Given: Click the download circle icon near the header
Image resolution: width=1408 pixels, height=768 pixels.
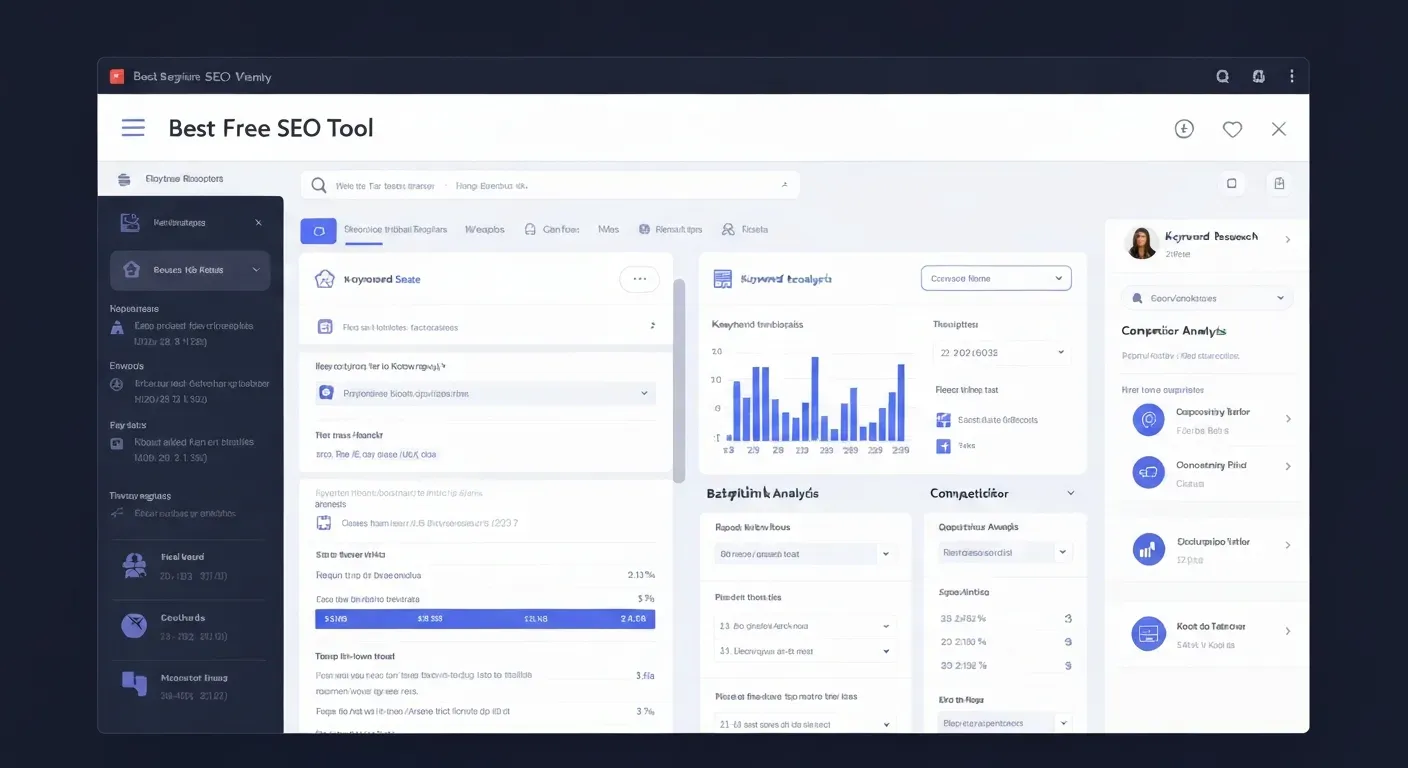Looking at the screenshot, I should [x=1183, y=128].
